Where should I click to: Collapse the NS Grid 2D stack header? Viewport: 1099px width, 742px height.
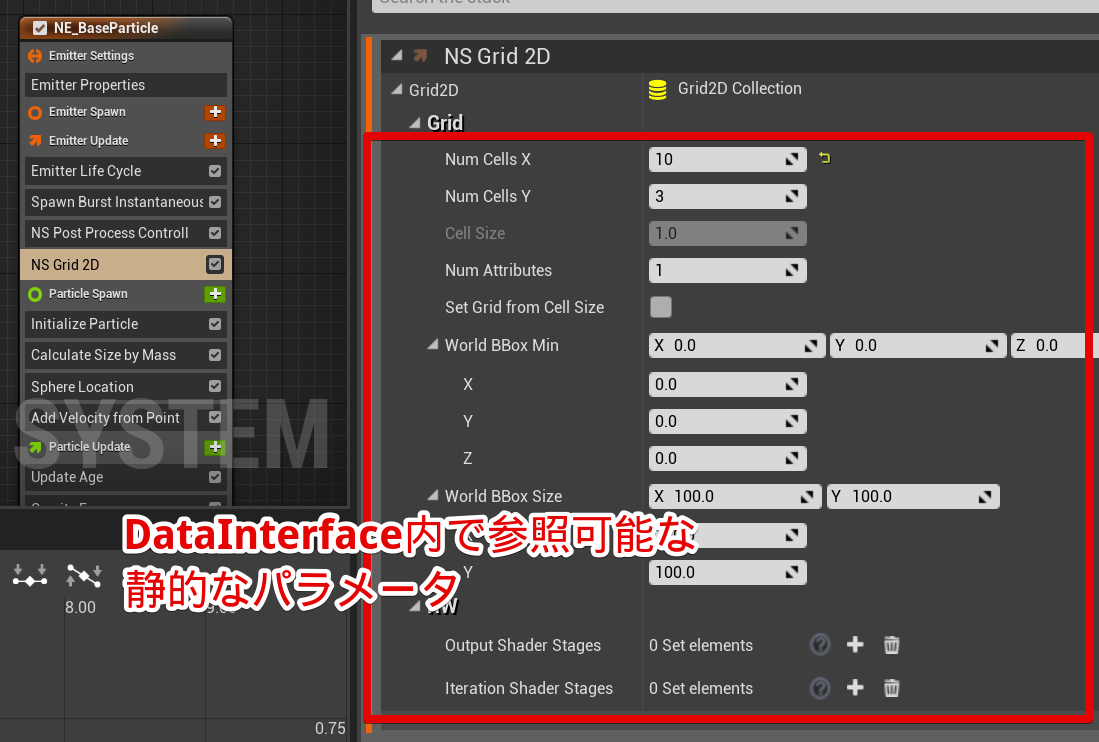pyautogui.click(x=397, y=55)
